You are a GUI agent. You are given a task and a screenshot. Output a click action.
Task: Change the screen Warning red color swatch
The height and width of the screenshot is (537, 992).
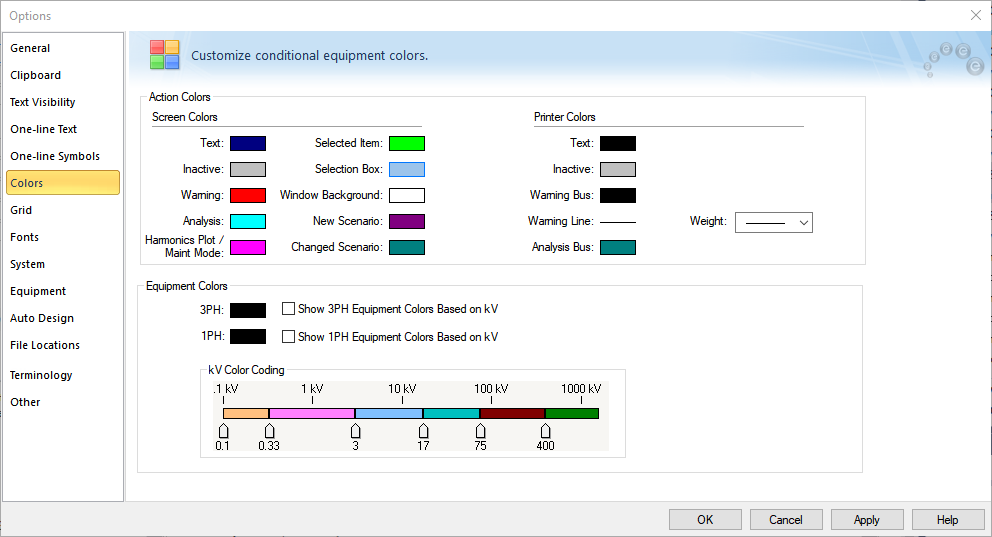tap(248, 196)
